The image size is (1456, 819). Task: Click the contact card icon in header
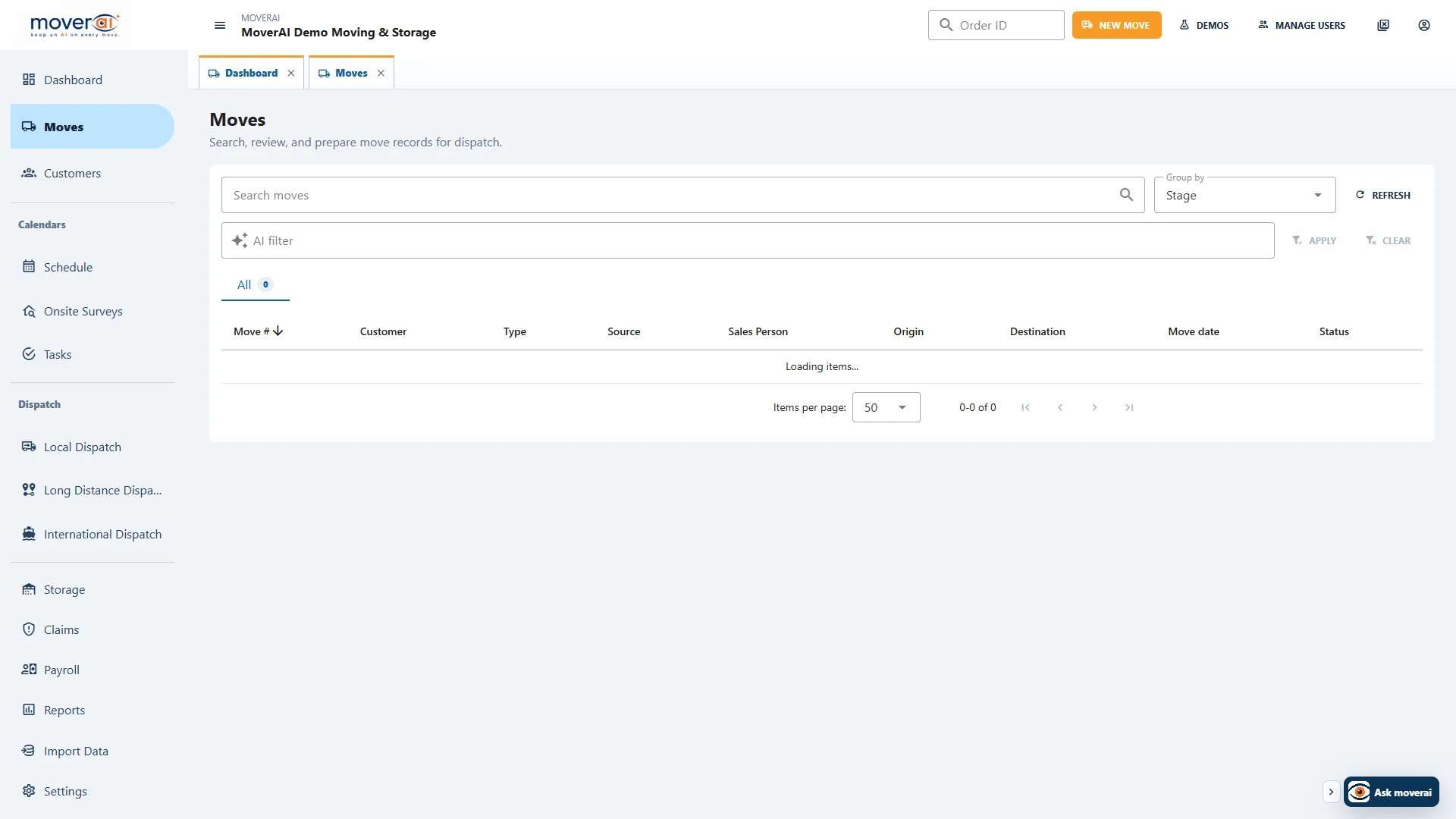[x=1383, y=25]
